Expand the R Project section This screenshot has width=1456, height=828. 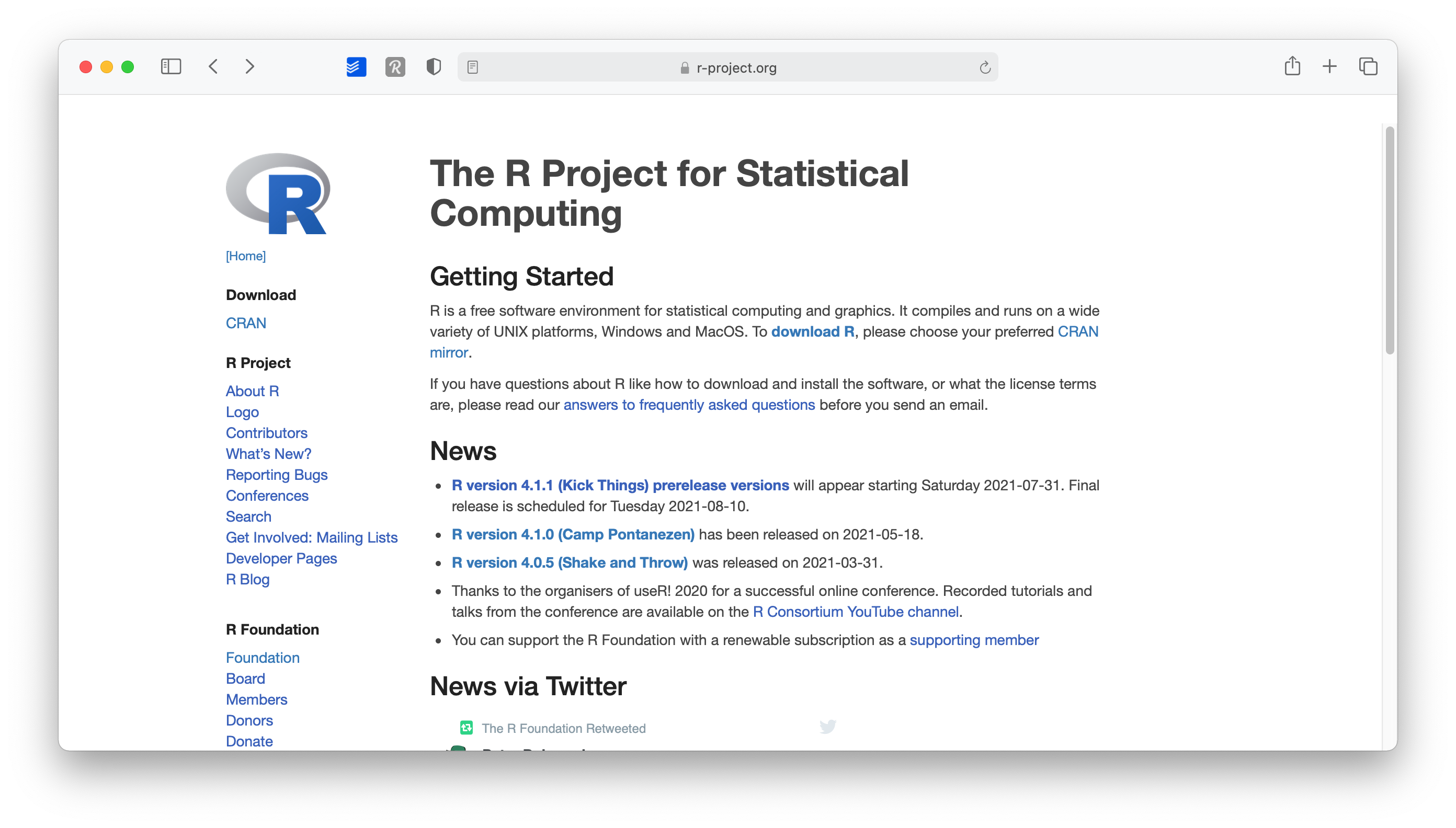(258, 362)
